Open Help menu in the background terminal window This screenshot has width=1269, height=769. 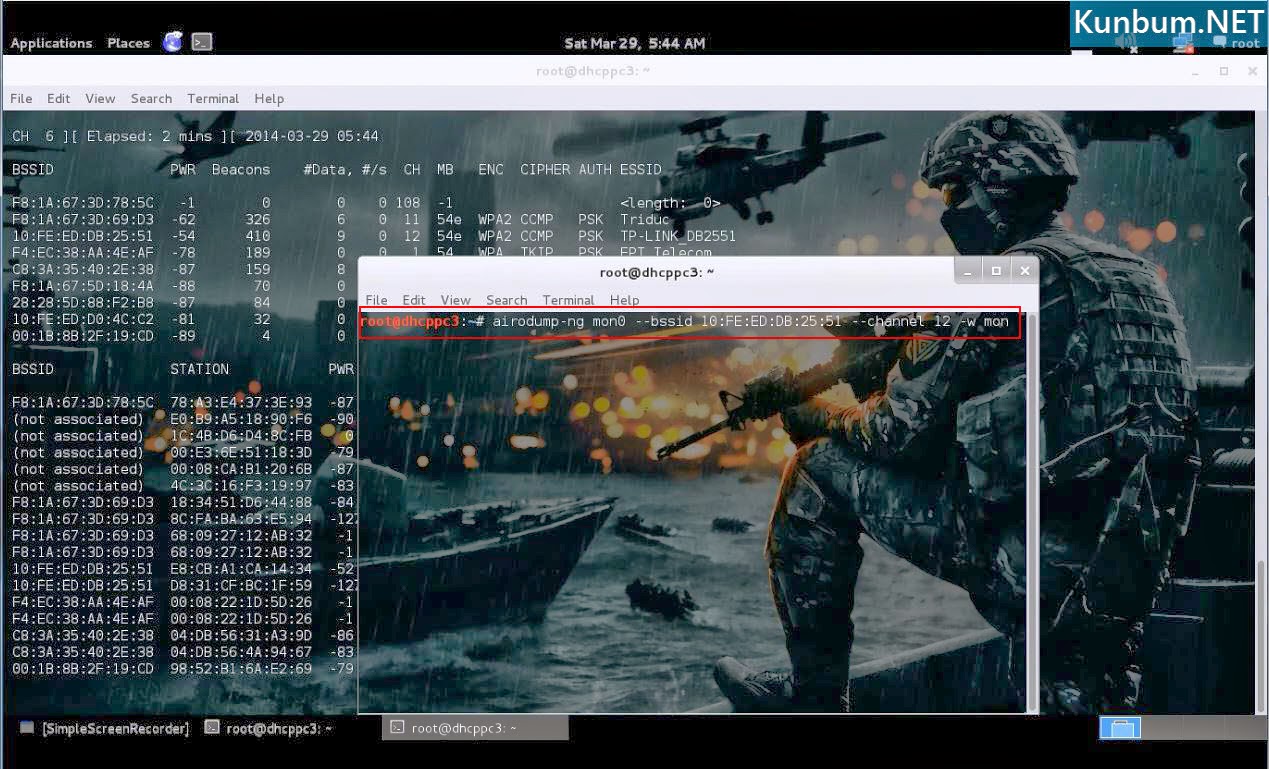tap(269, 98)
